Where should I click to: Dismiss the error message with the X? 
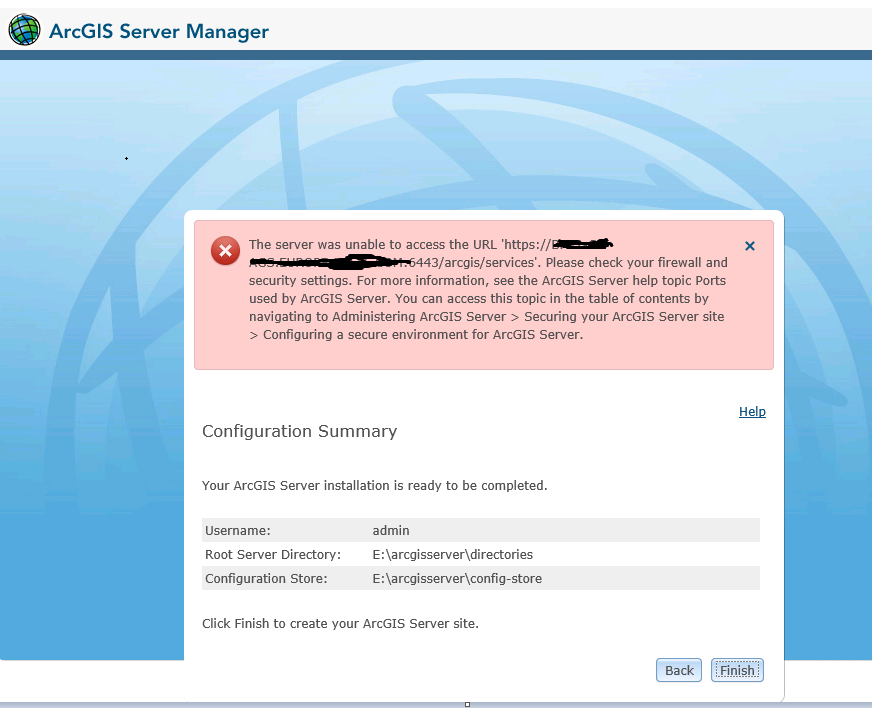750,246
